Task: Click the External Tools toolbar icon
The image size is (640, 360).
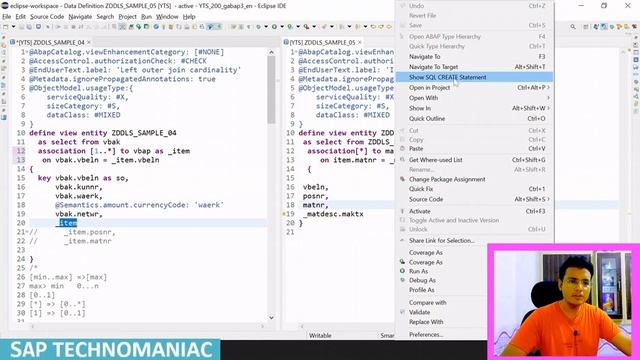Action: 306,27
